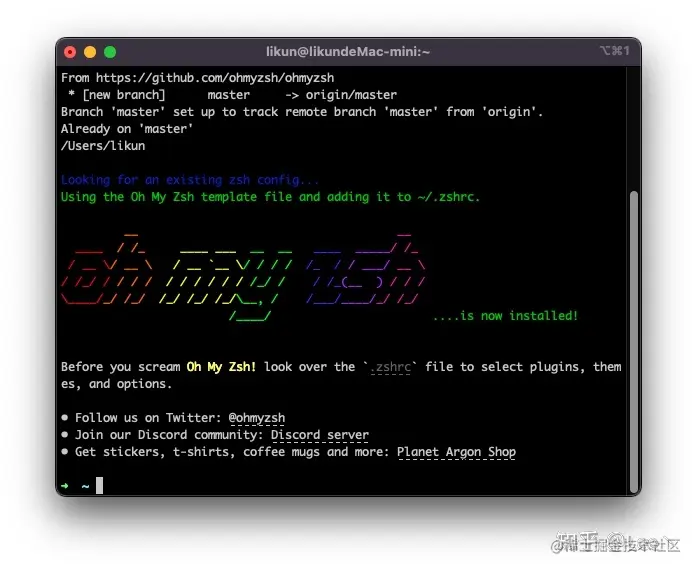This screenshot has width=697, height=570.
Task: Click the 'Follow us on Twitter:' text
Action: coord(148,418)
